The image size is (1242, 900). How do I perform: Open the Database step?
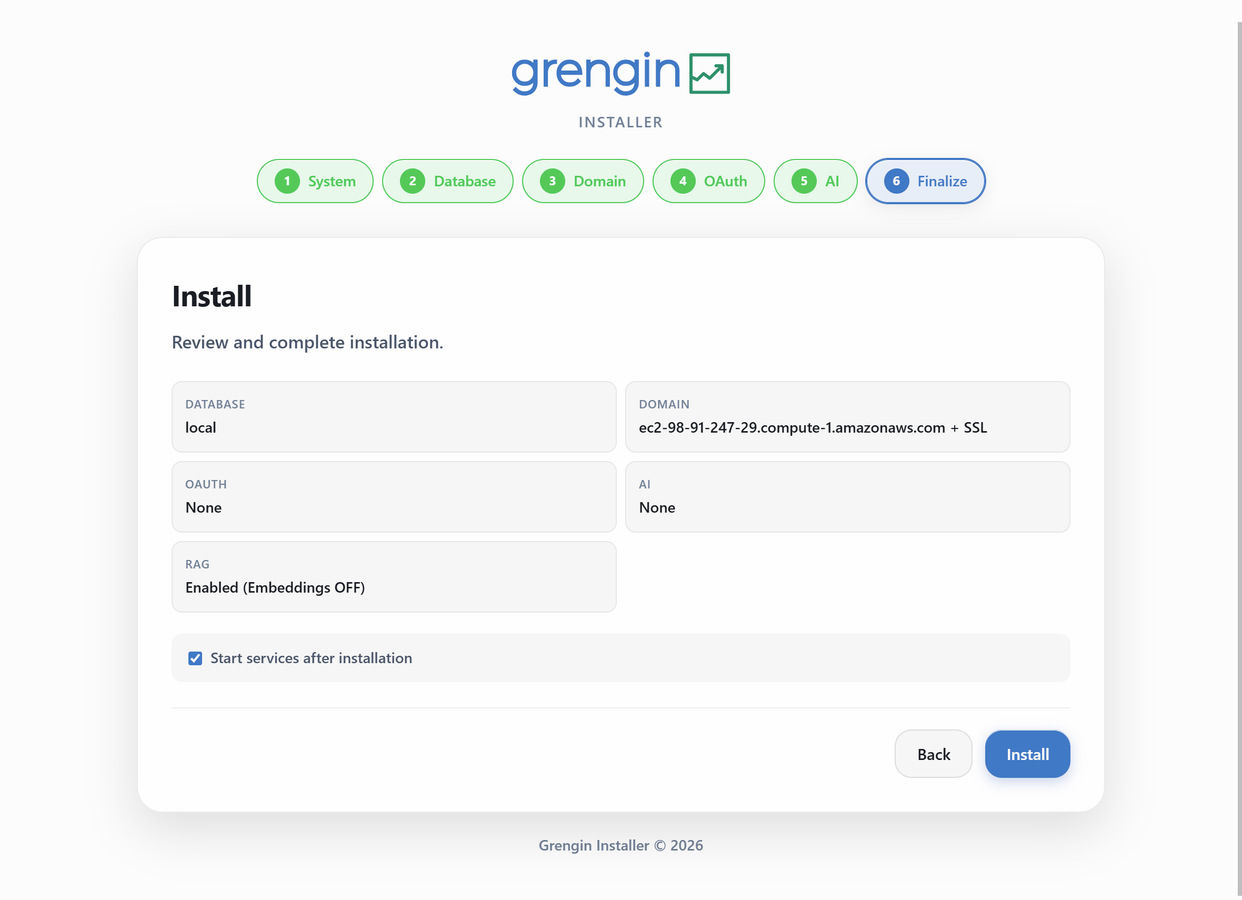pos(448,181)
